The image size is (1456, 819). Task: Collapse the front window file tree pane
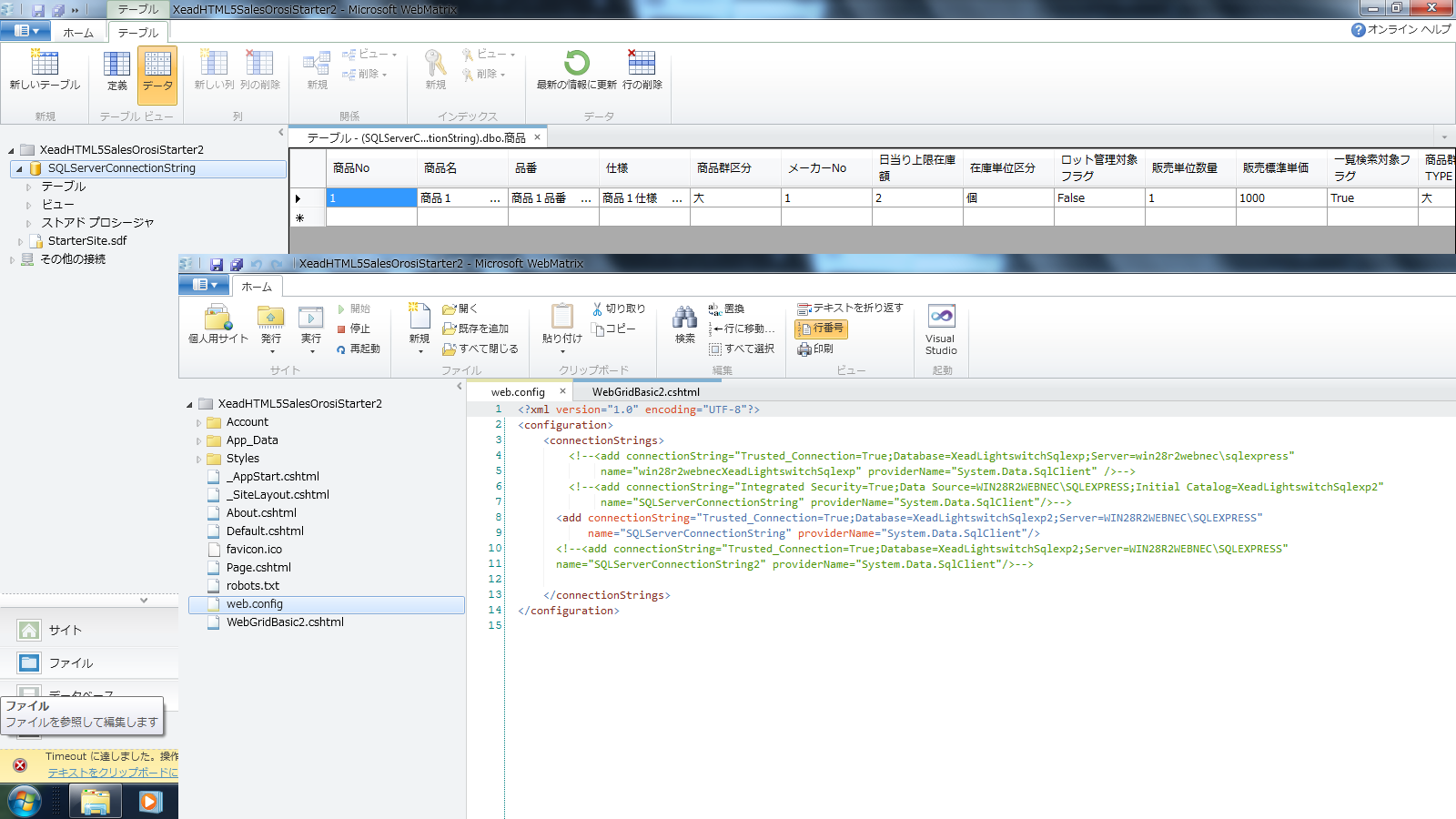459,386
